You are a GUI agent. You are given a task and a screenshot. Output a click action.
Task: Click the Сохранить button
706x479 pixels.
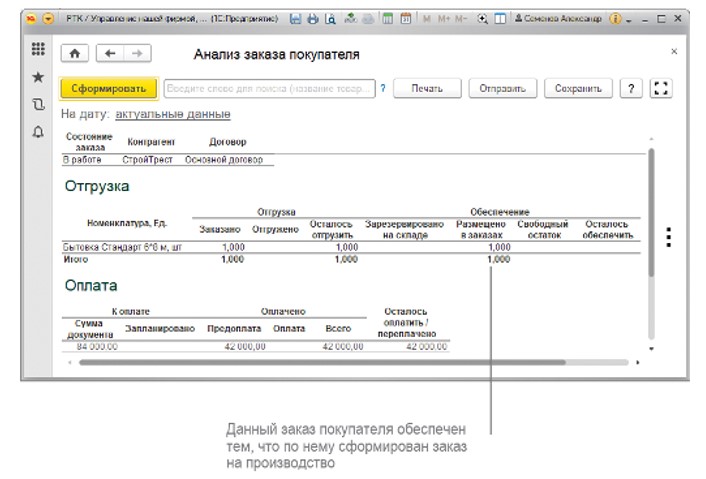578,88
